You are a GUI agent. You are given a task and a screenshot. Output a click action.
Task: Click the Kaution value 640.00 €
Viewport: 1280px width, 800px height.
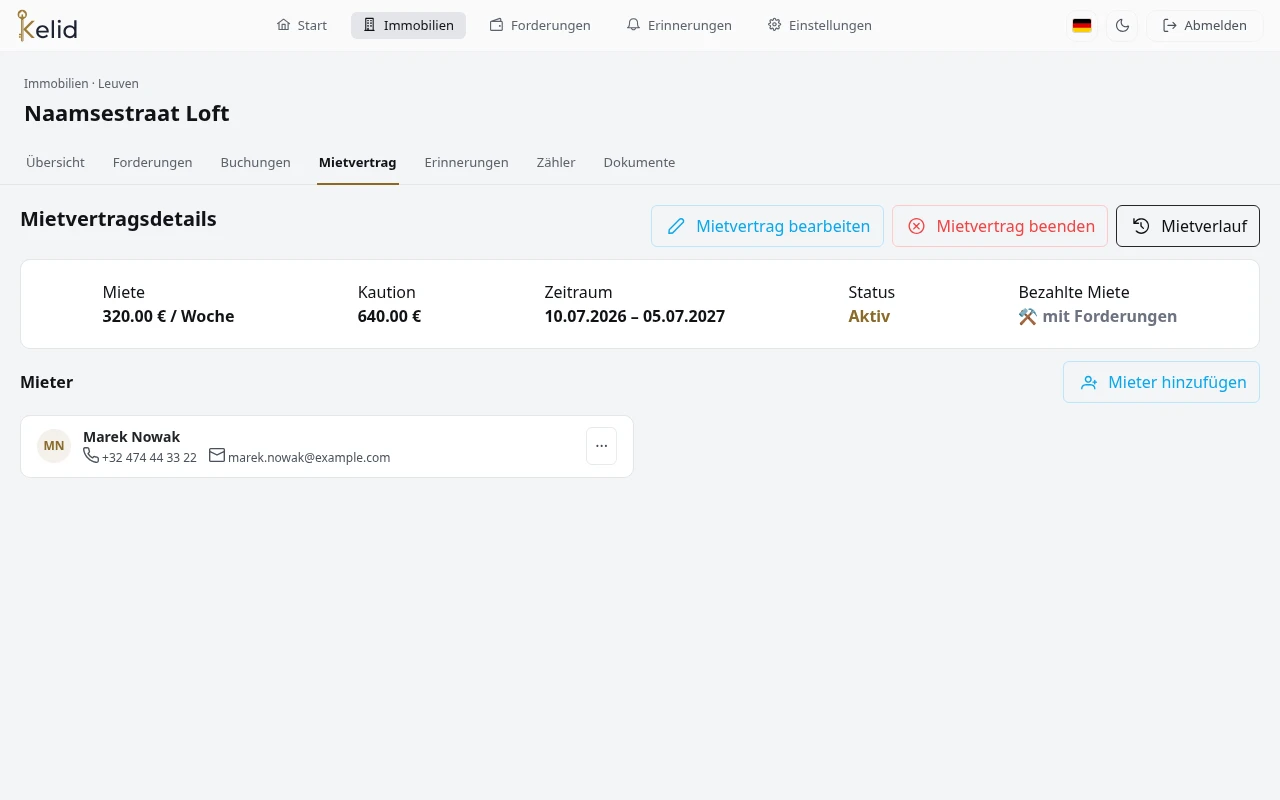click(389, 317)
